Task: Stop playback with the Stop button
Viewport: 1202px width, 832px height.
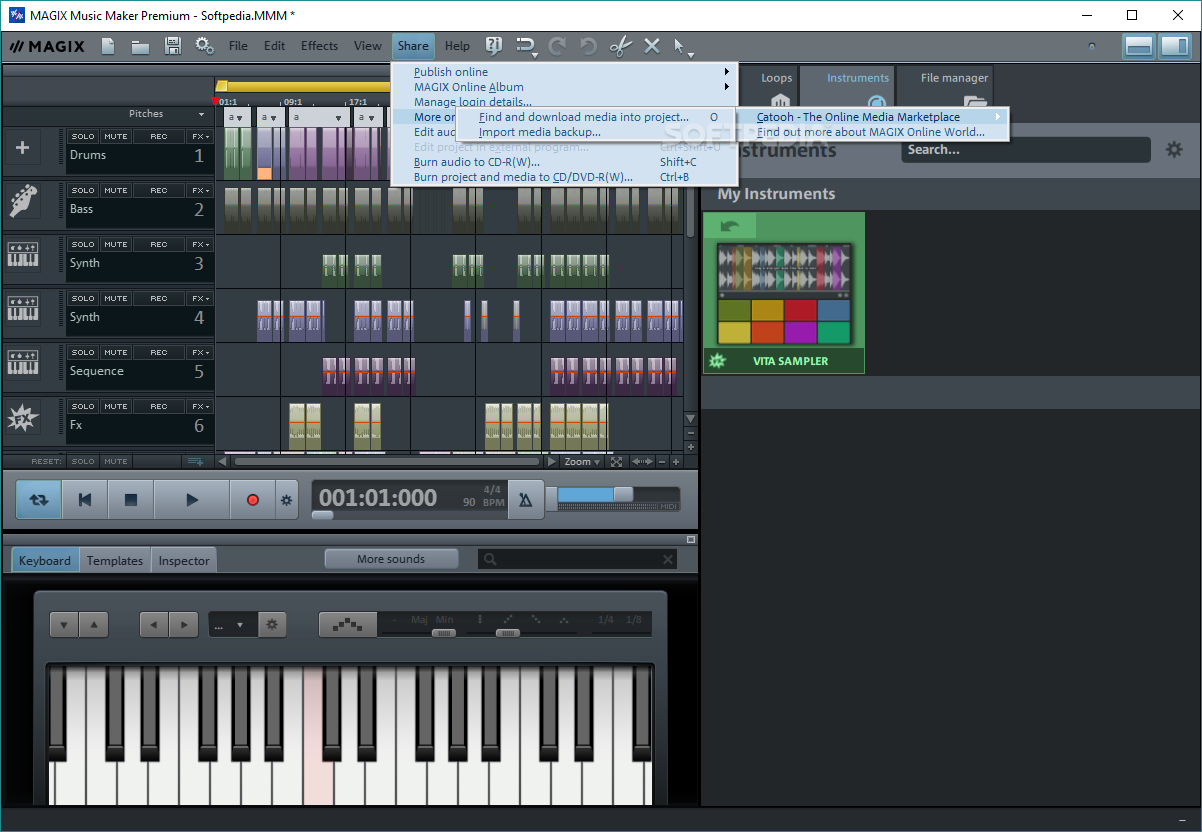Action: click(131, 500)
